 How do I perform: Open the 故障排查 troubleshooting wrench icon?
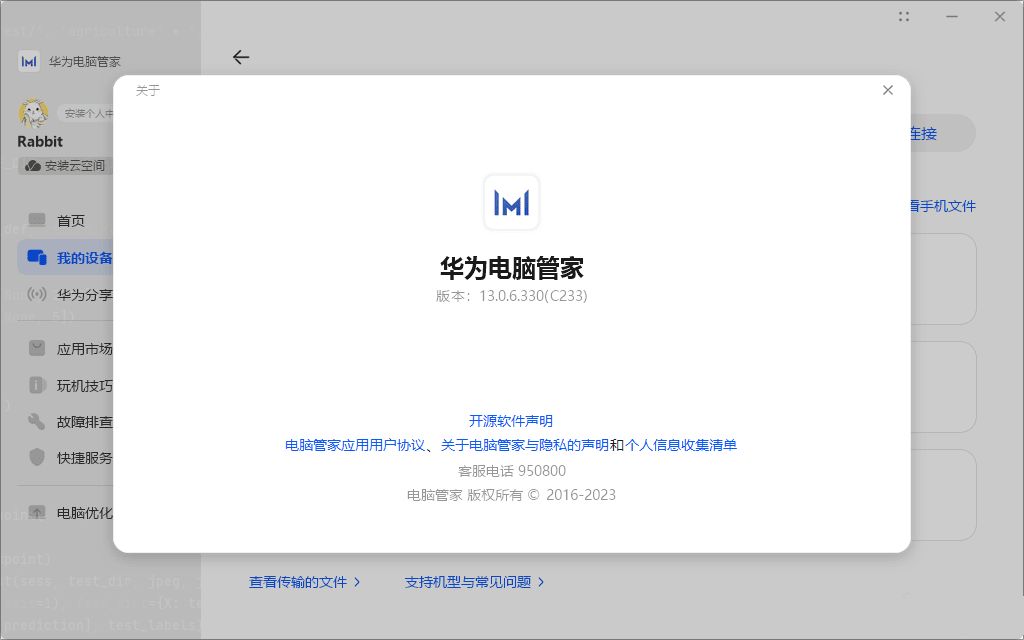click(38, 421)
